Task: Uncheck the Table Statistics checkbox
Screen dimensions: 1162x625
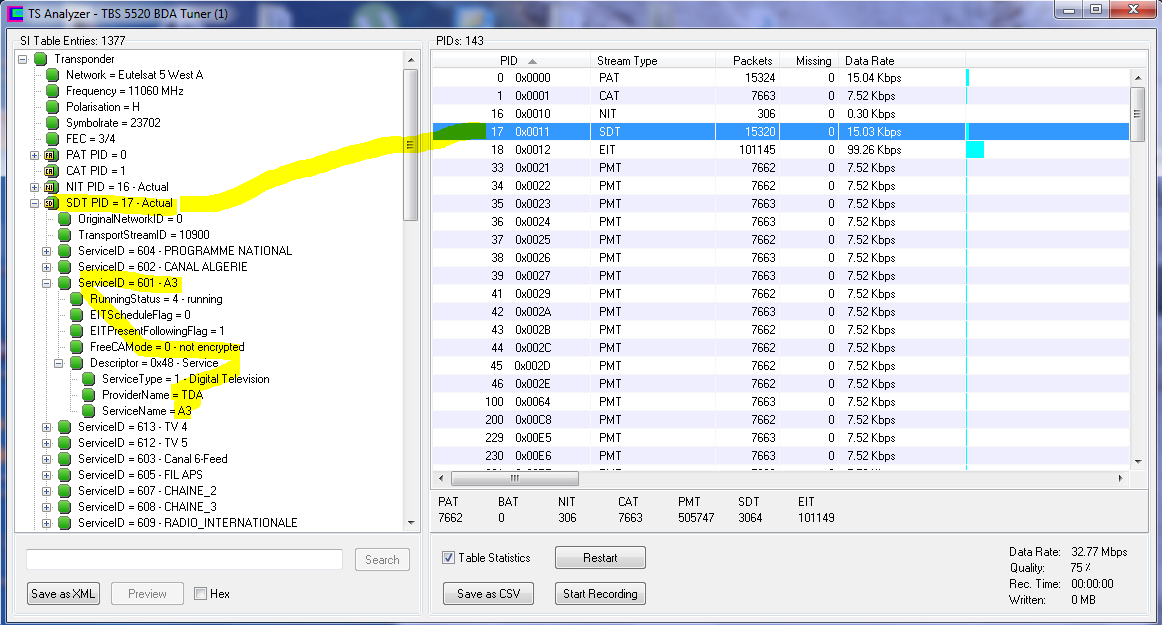Action: (x=449, y=558)
